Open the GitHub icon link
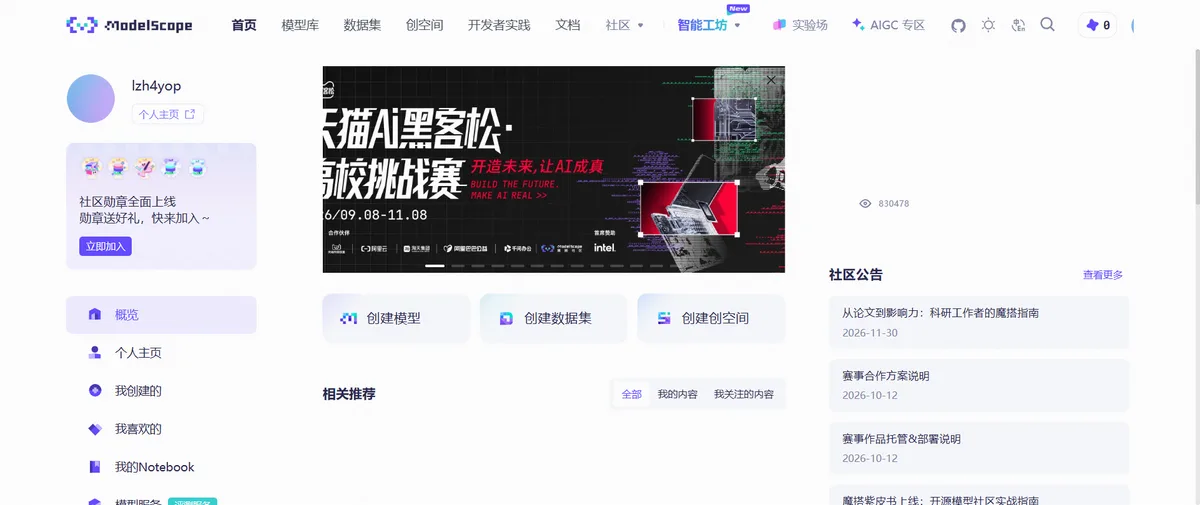The height and width of the screenshot is (505, 1200). [958, 25]
